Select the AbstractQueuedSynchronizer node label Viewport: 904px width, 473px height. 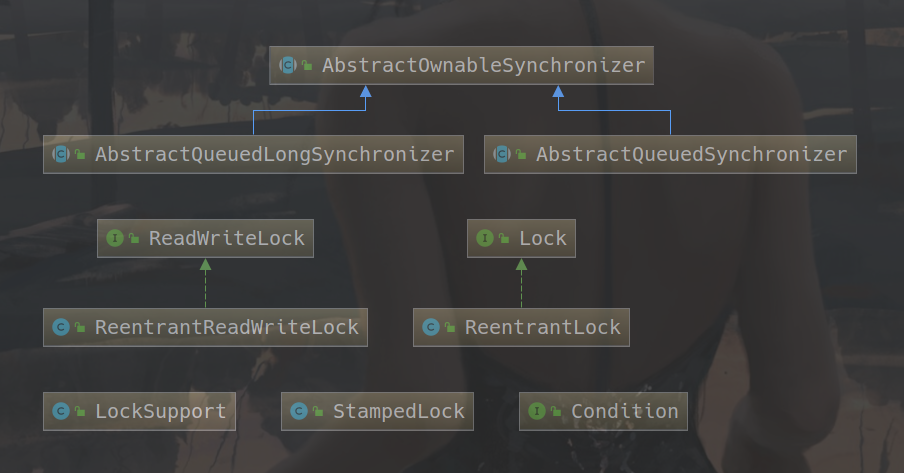(x=691, y=154)
